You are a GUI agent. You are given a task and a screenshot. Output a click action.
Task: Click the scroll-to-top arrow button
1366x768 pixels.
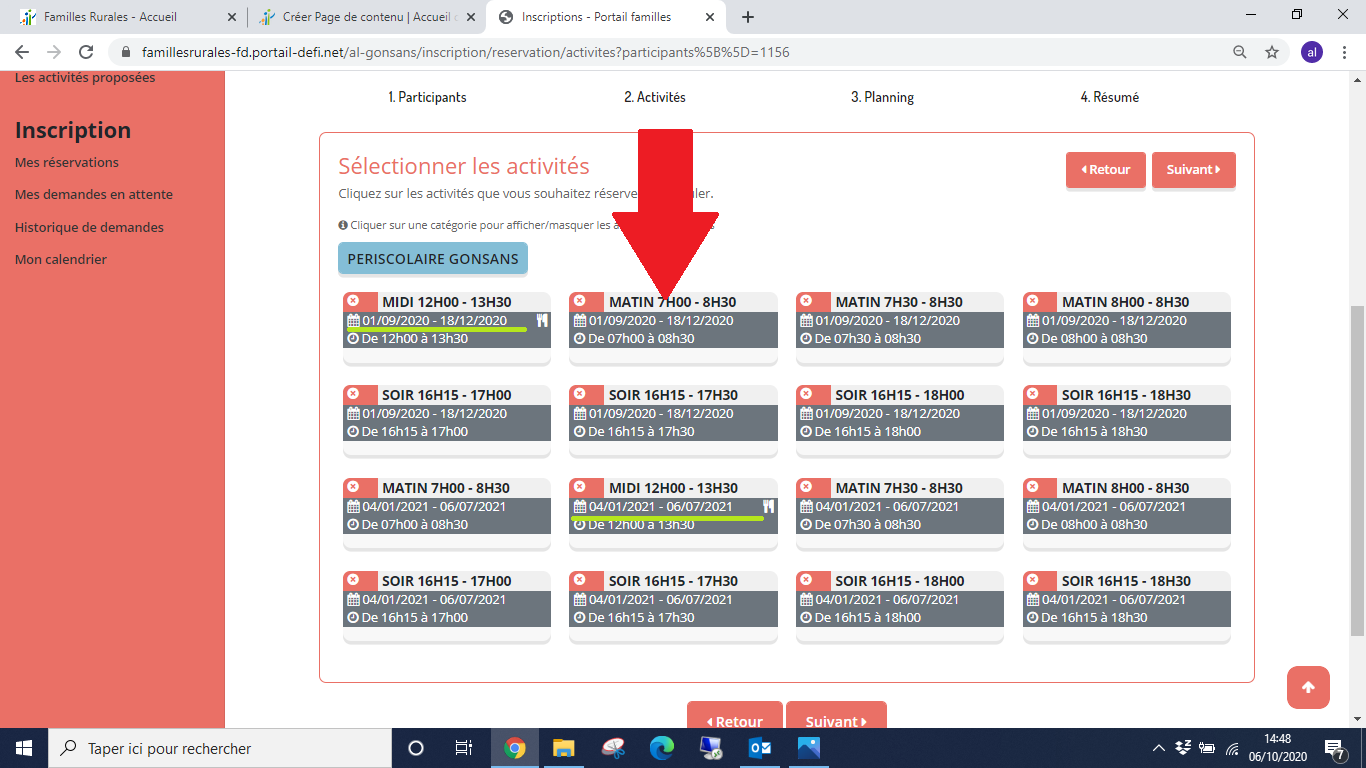tap(1308, 687)
